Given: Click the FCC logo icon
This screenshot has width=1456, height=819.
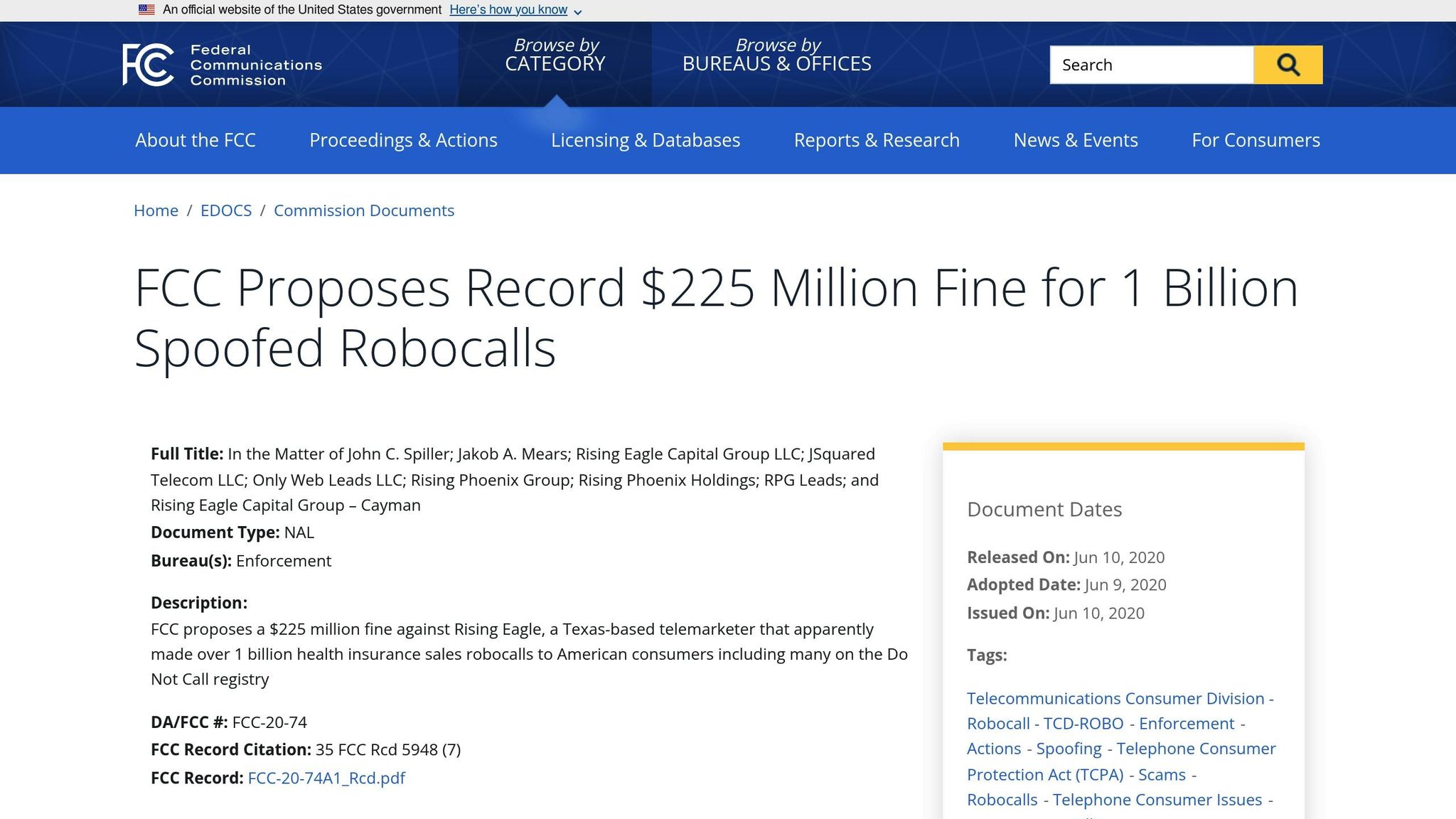Looking at the screenshot, I should [148, 65].
